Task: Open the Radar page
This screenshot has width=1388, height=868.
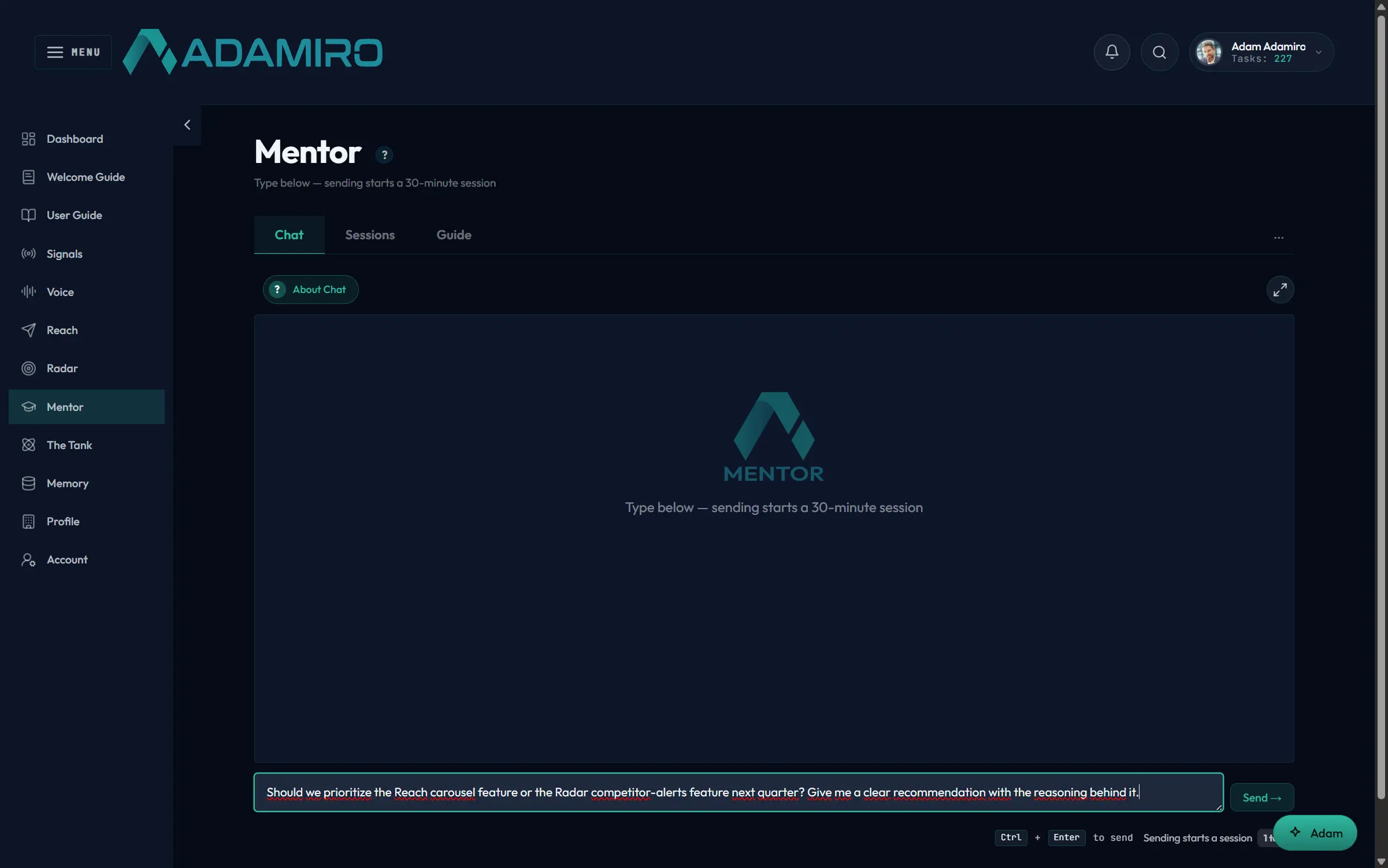Action: tap(87, 368)
